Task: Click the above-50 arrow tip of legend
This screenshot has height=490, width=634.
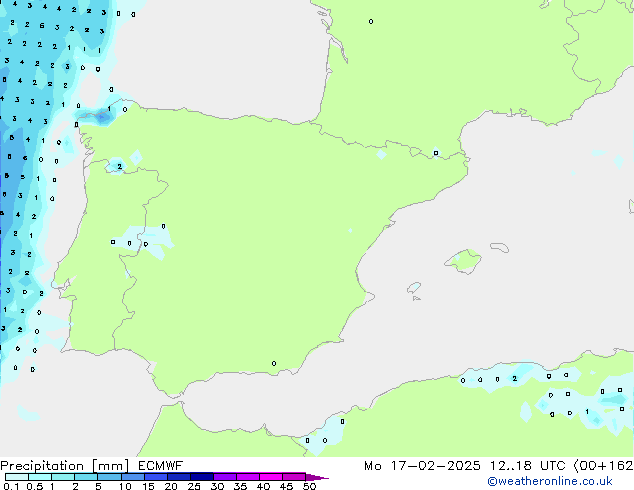Action: coord(317,477)
